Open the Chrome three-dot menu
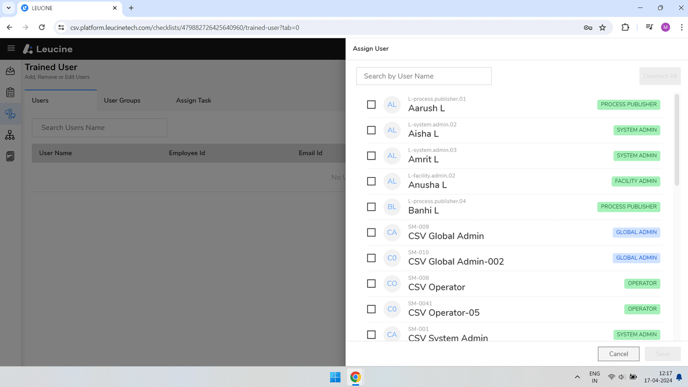Screen dimensions: 688x387 [681, 27]
